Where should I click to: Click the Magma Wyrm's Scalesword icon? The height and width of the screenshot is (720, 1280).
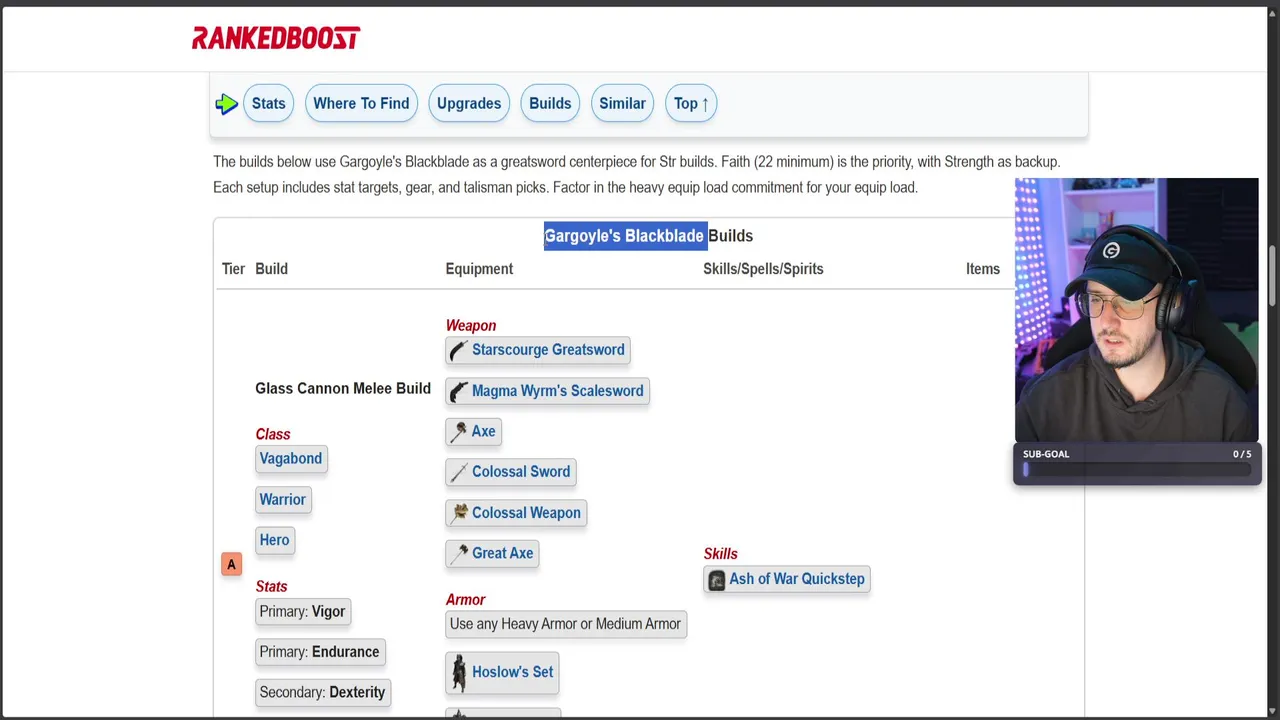point(459,391)
